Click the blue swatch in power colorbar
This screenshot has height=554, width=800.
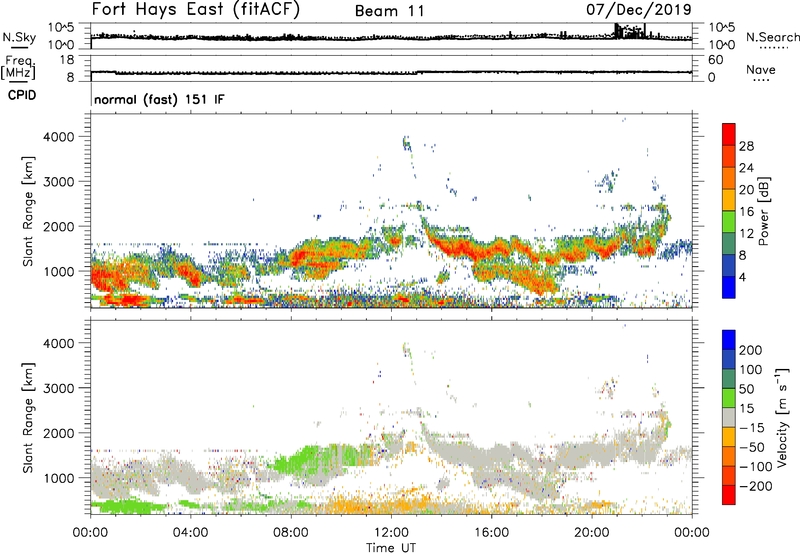[x=729, y=287]
